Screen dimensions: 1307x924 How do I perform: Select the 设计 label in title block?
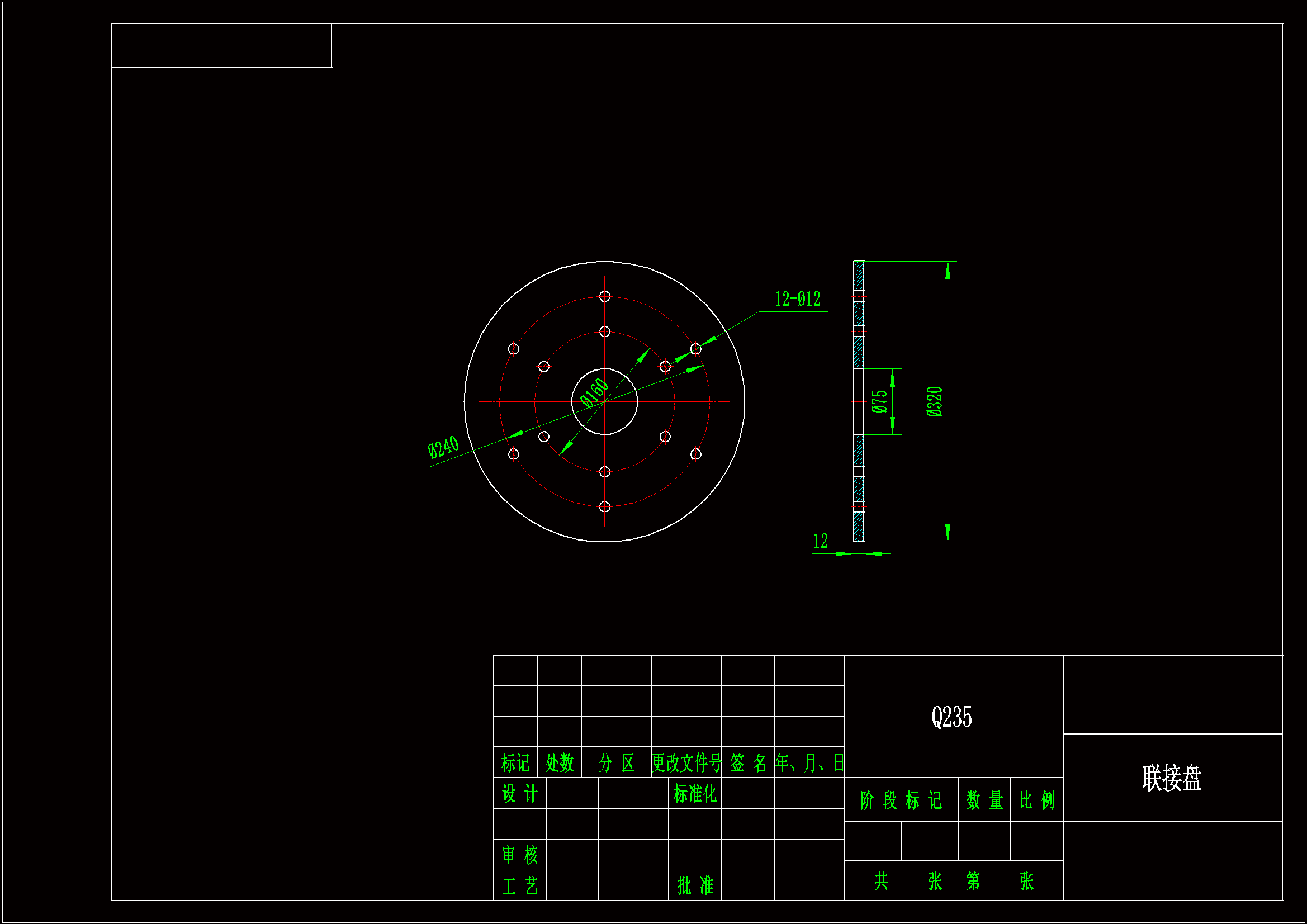[519, 793]
